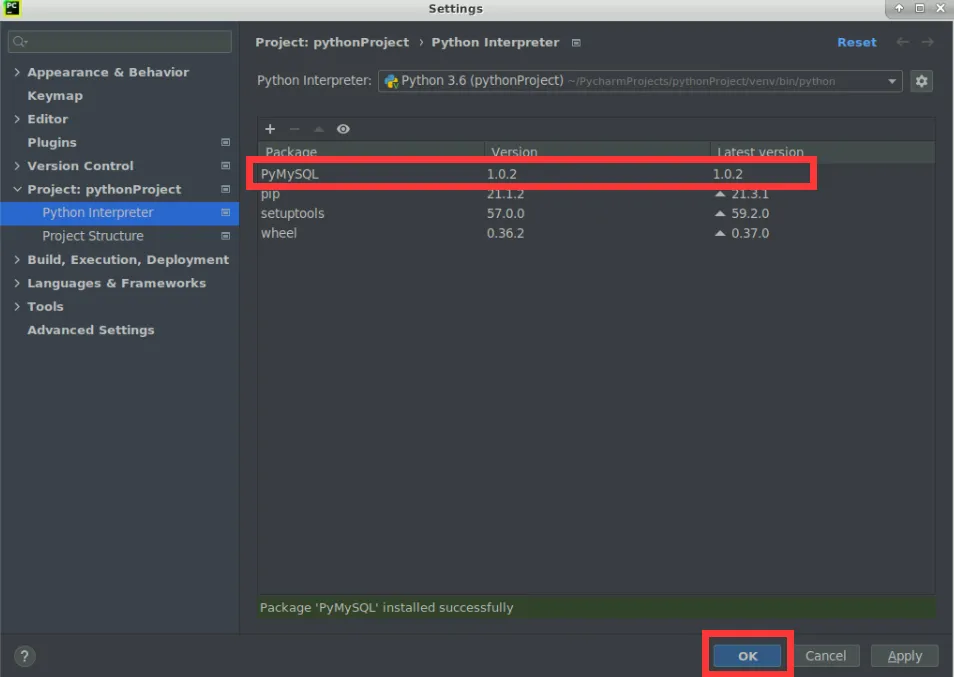Select Python Interpreter tree item

point(119,212)
